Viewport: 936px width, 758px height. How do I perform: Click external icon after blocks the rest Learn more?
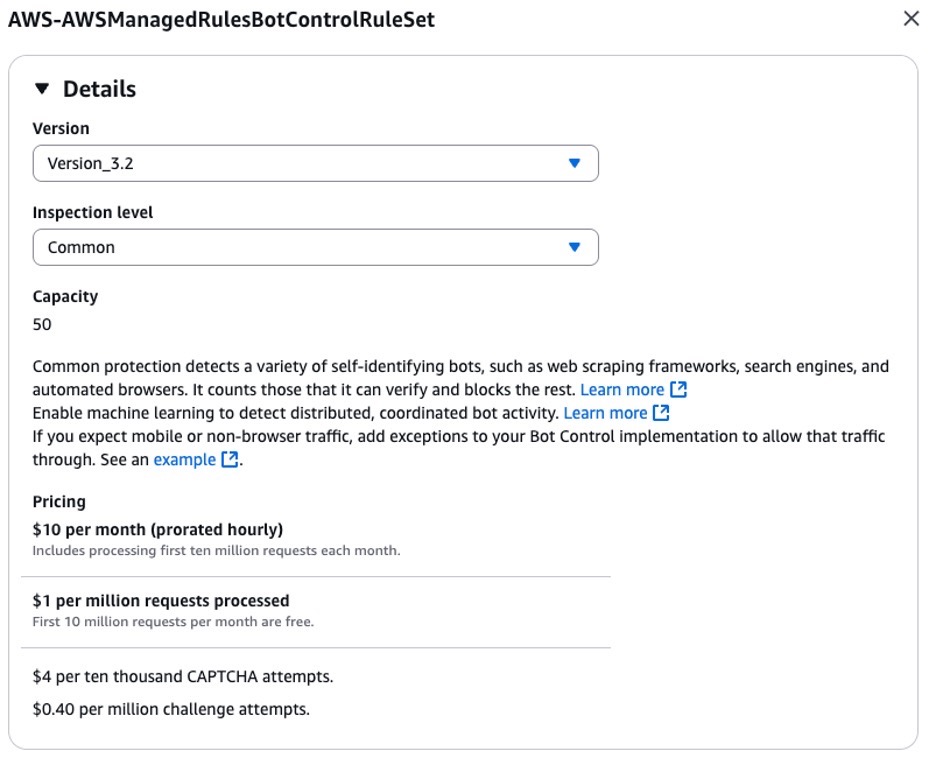click(678, 390)
